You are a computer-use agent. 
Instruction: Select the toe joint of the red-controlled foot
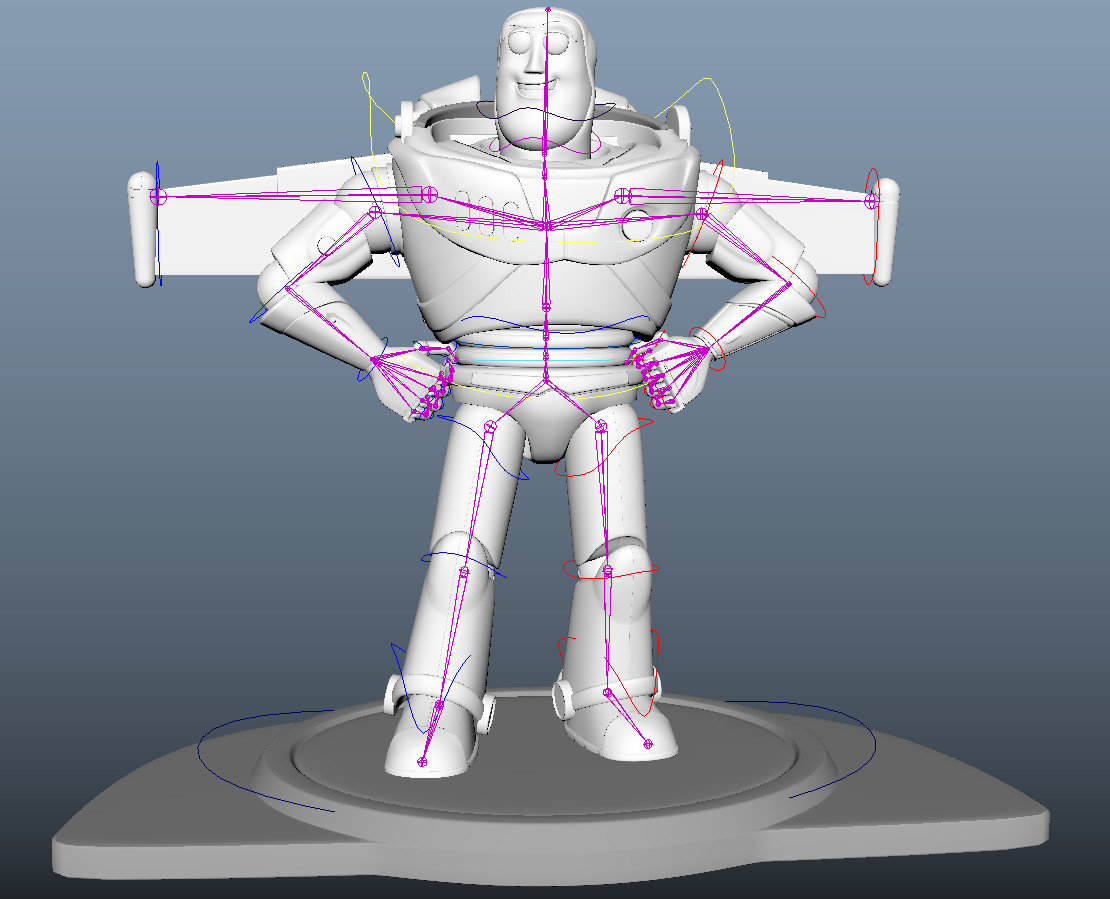tap(647, 743)
